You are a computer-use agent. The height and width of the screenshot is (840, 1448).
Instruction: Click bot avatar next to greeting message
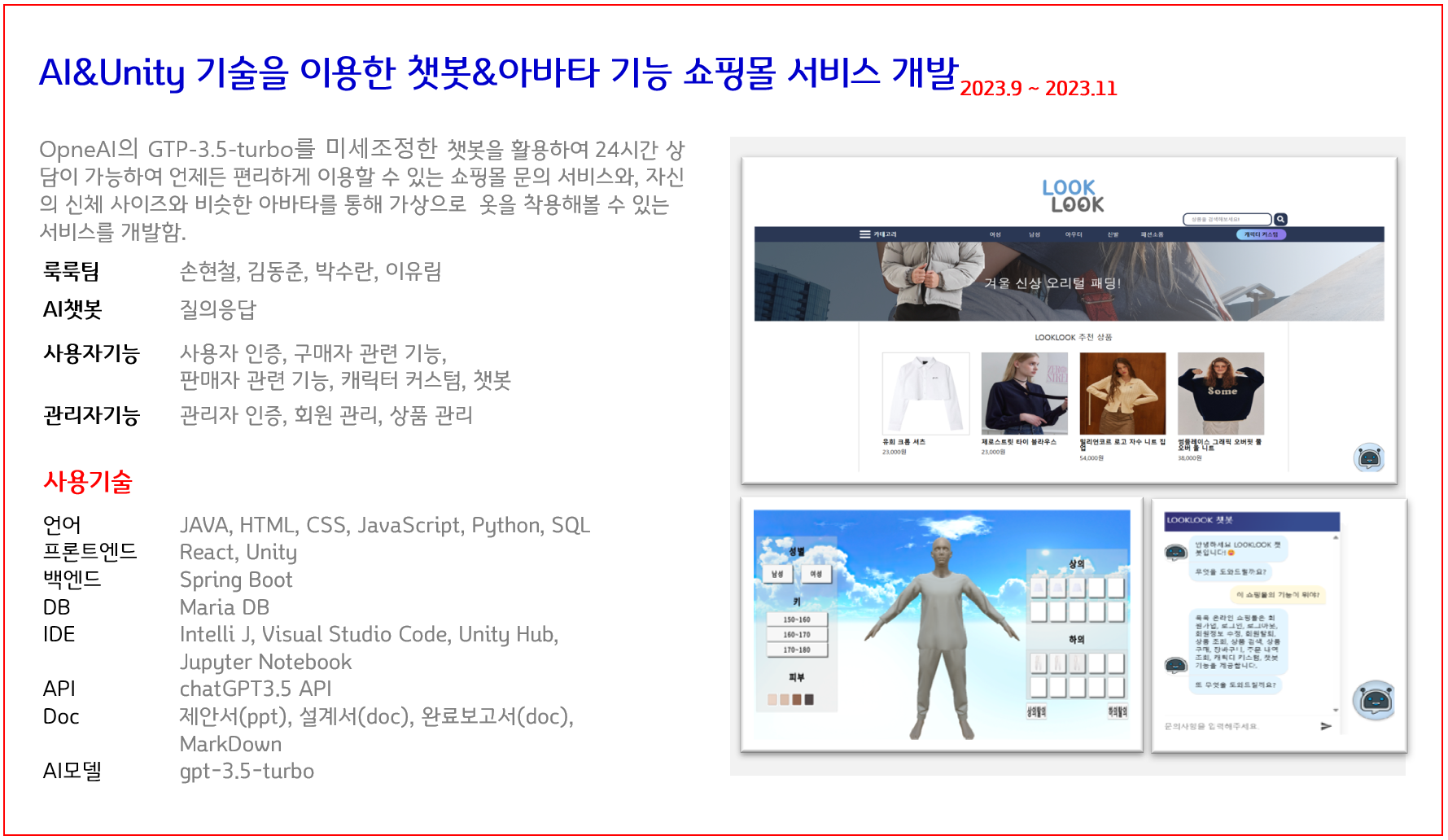coord(1175,552)
